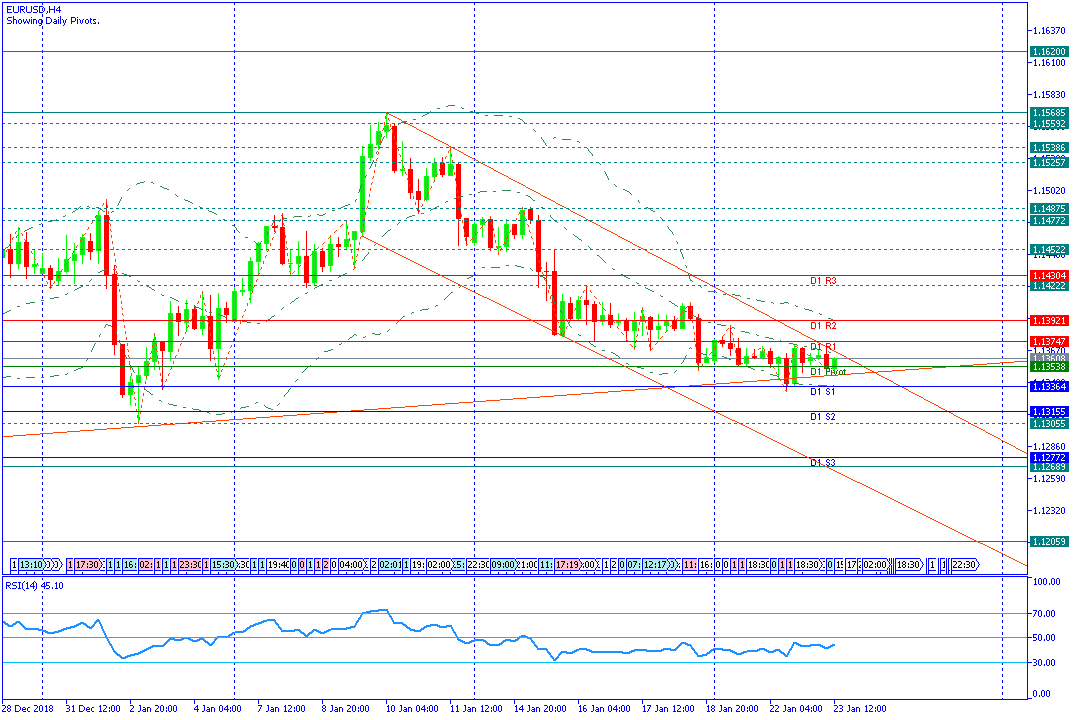The width and height of the screenshot is (1080, 720).
Task: Click the red 1.13921 price tag
Action: tap(1049, 321)
